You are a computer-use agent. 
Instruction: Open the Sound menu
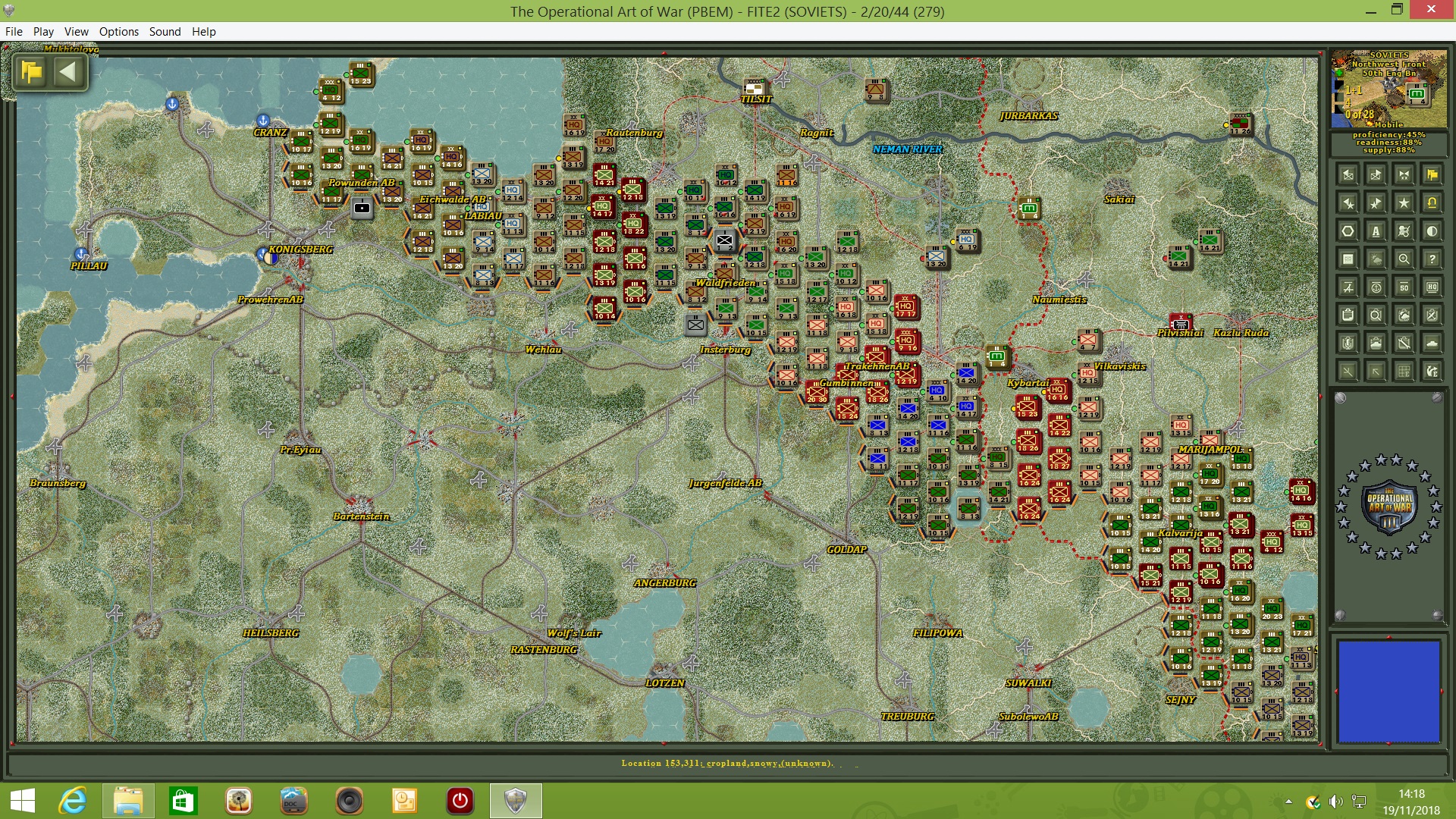[x=165, y=31]
